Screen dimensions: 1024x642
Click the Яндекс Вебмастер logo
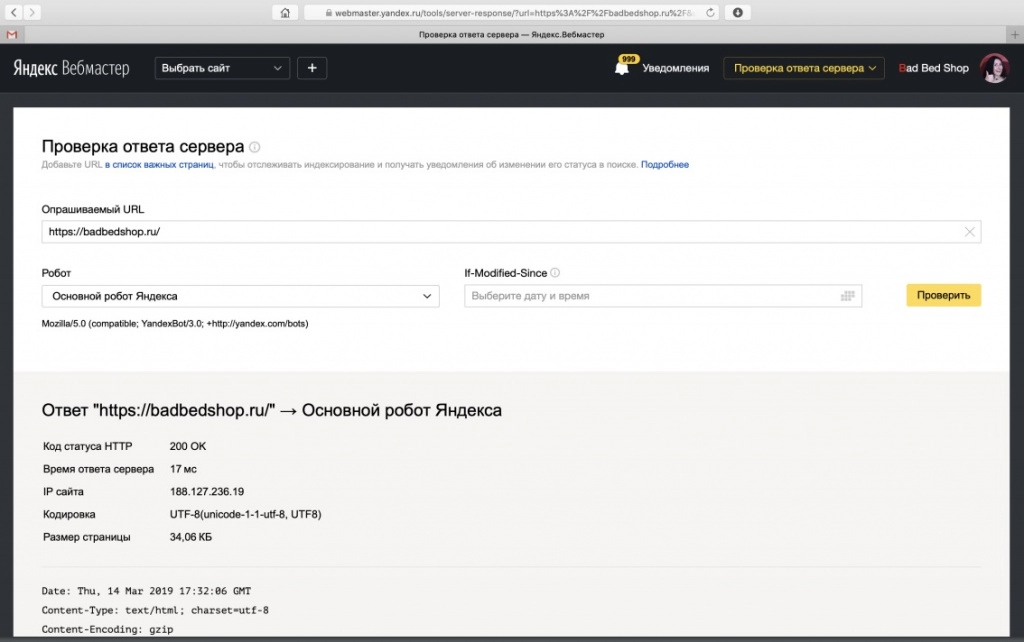[71, 68]
